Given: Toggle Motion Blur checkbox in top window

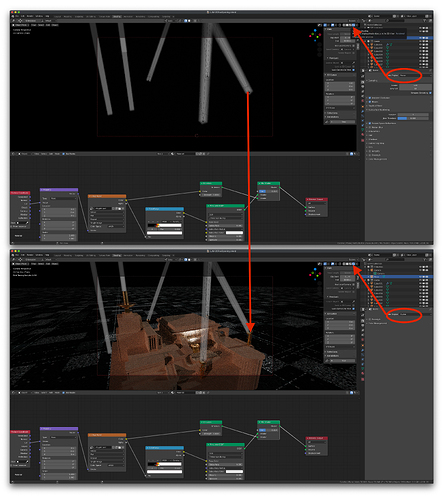Looking at the screenshot, I should 370,127.
